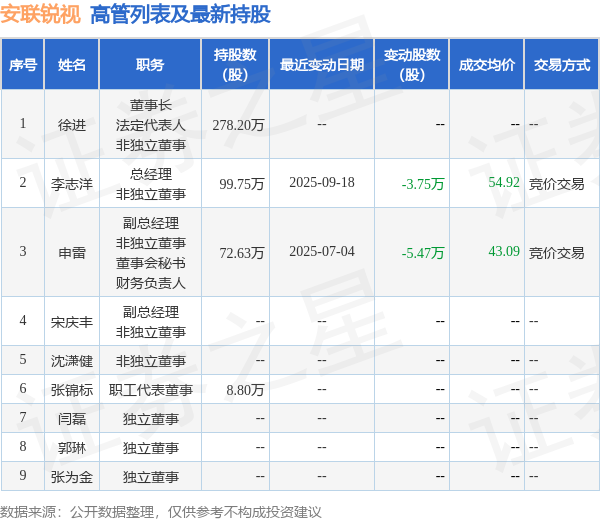Click the 高管列表及最新持股 heading
The image size is (600, 521).
click(180, 15)
